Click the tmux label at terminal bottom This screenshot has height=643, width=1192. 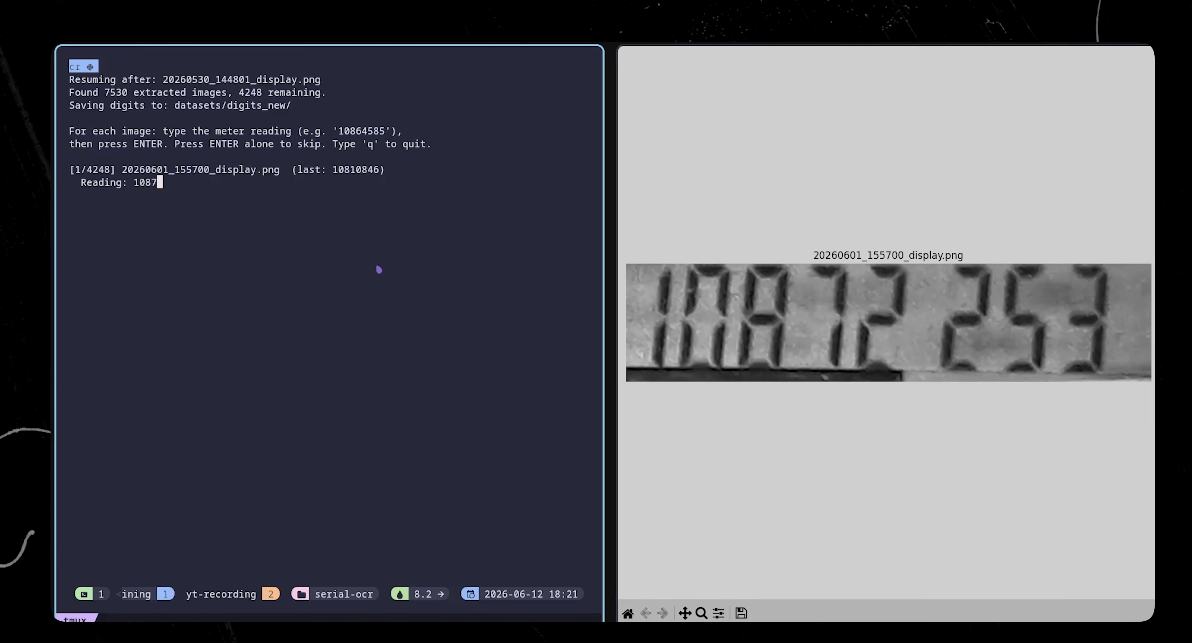(x=75, y=619)
